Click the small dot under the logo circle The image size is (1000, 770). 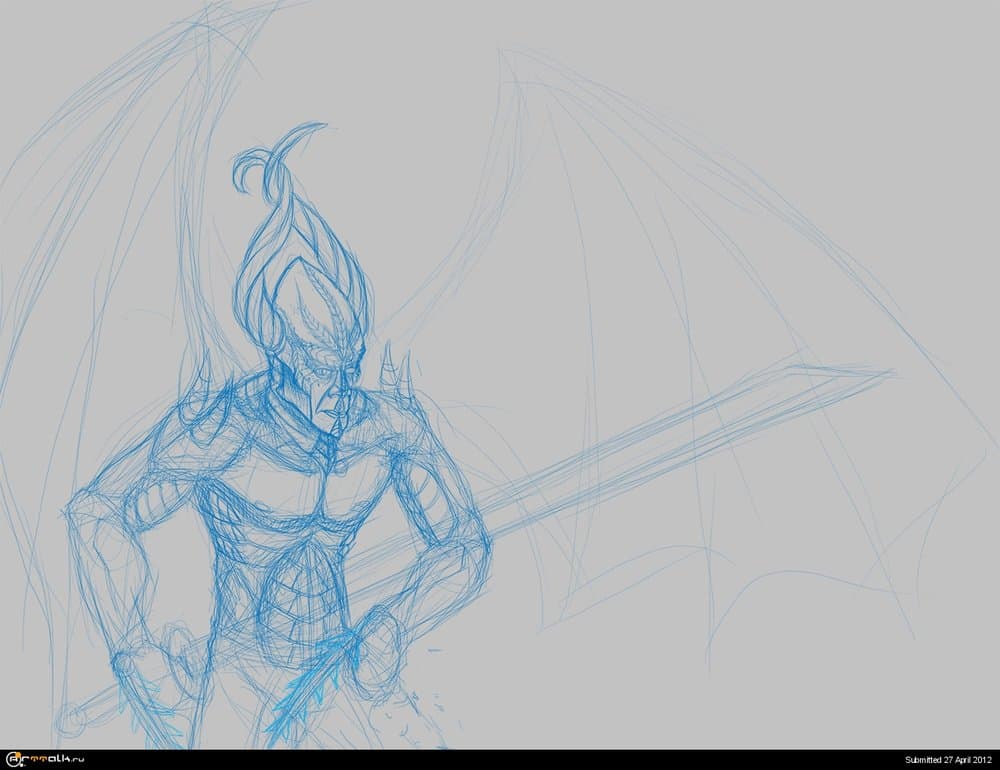coord(22,766)
